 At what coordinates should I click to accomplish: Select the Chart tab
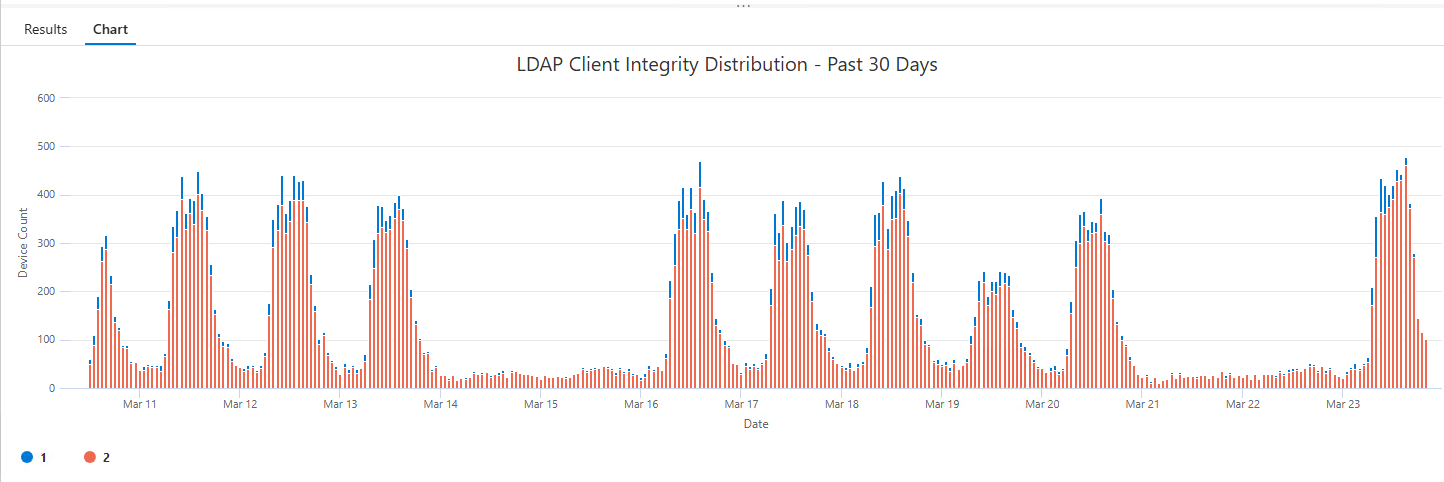[110, 29]
